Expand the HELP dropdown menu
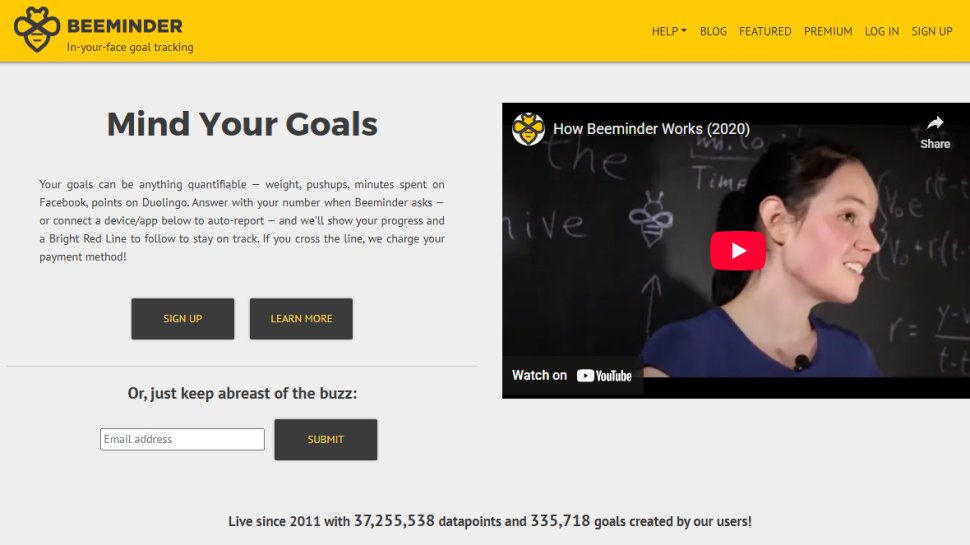 pos(669,31)
